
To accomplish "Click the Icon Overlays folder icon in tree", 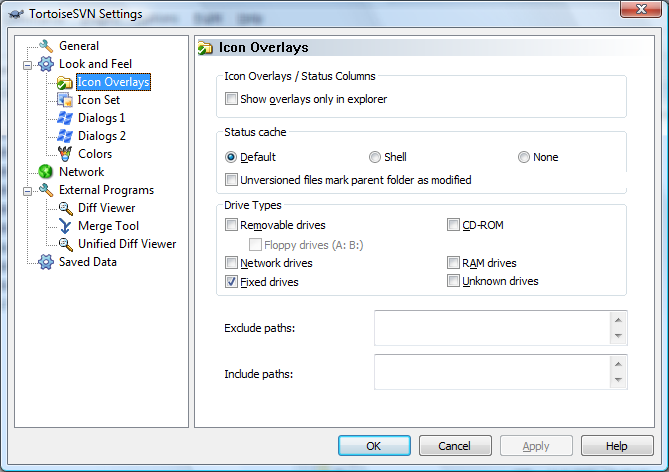I will (65, 82).
